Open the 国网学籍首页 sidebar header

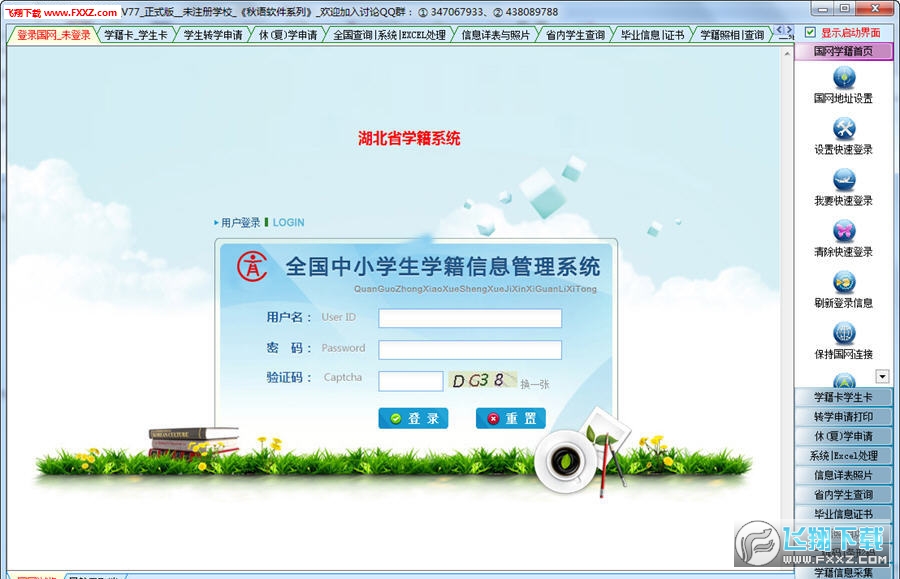843,51
